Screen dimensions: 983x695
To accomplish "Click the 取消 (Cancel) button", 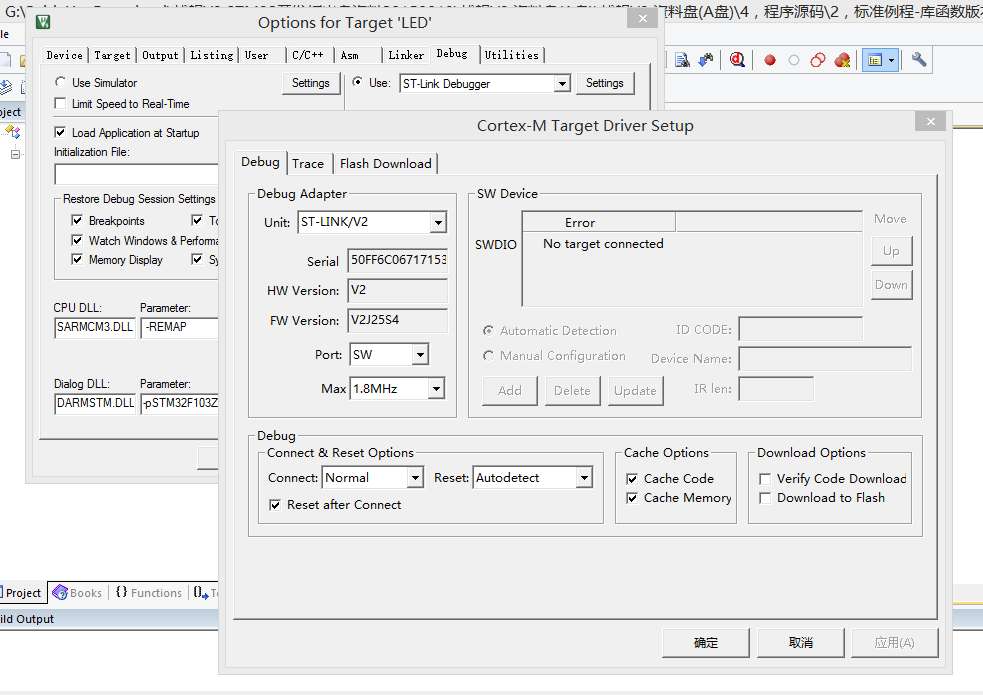I will pos(801,642).
